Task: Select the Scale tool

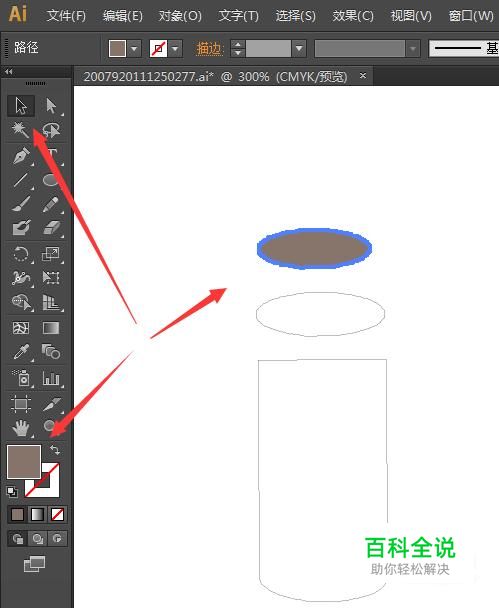Action: click(x=51, y=254)
